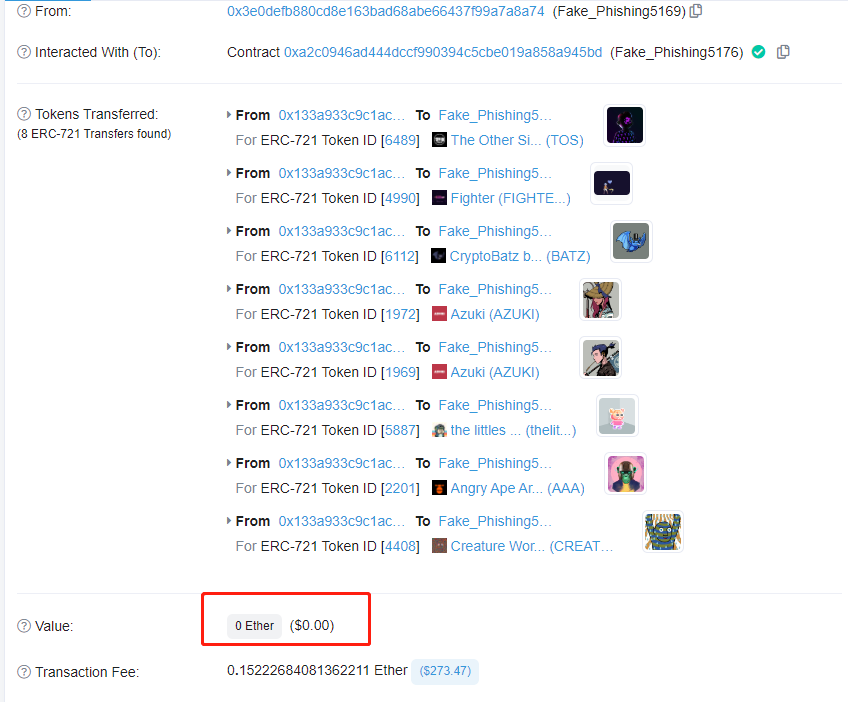Click the CryptoBatz bat NFT thumbnail
The height and width of the screenshot is (702, 848).
click(x=631, y=241)
